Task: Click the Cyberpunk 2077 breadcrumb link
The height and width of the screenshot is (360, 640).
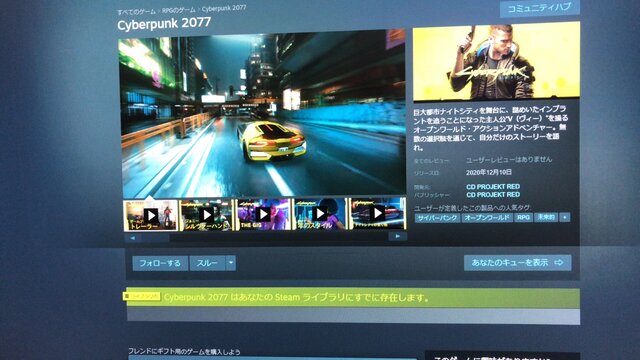Action: [x=224, y=8]
